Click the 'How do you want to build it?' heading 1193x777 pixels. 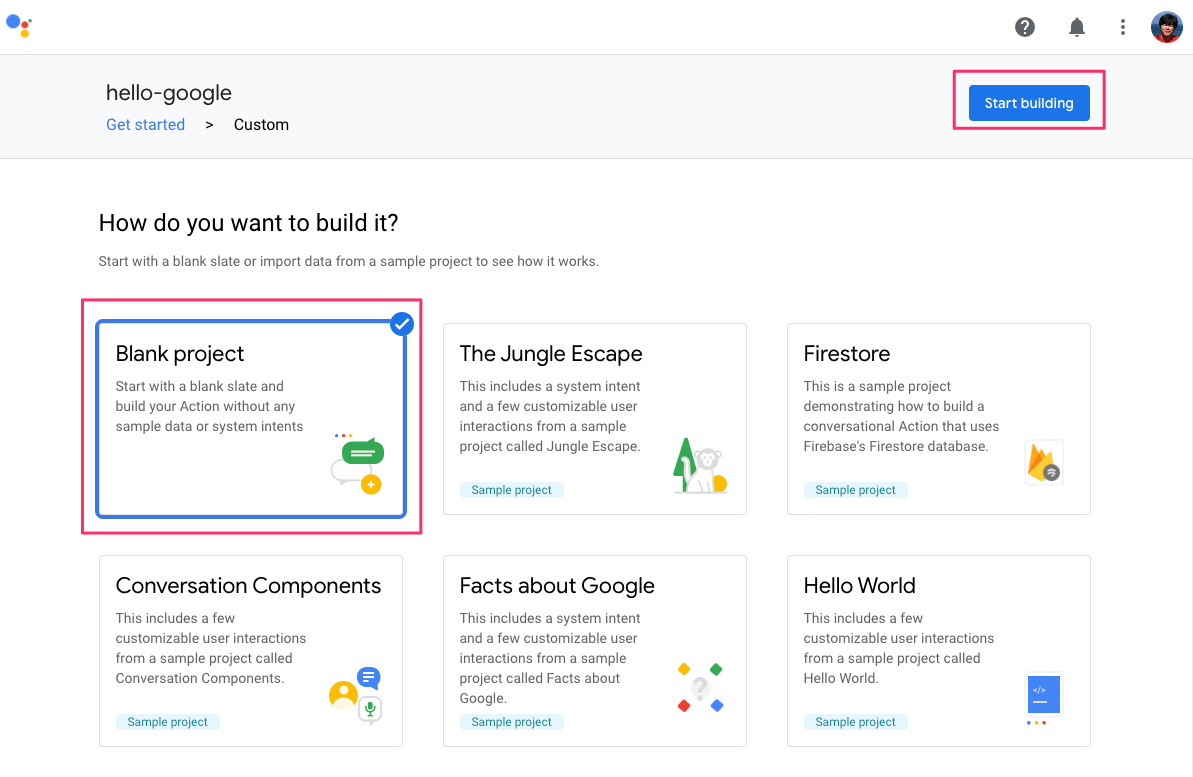pos(248,223)
